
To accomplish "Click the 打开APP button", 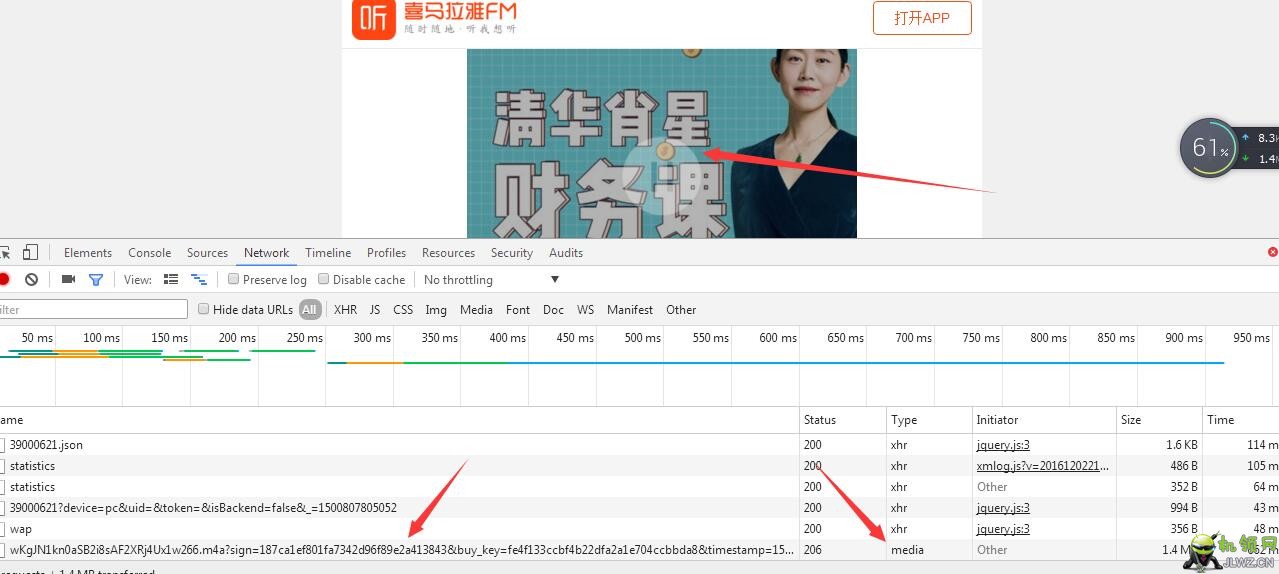I will (x=922, y=18).
